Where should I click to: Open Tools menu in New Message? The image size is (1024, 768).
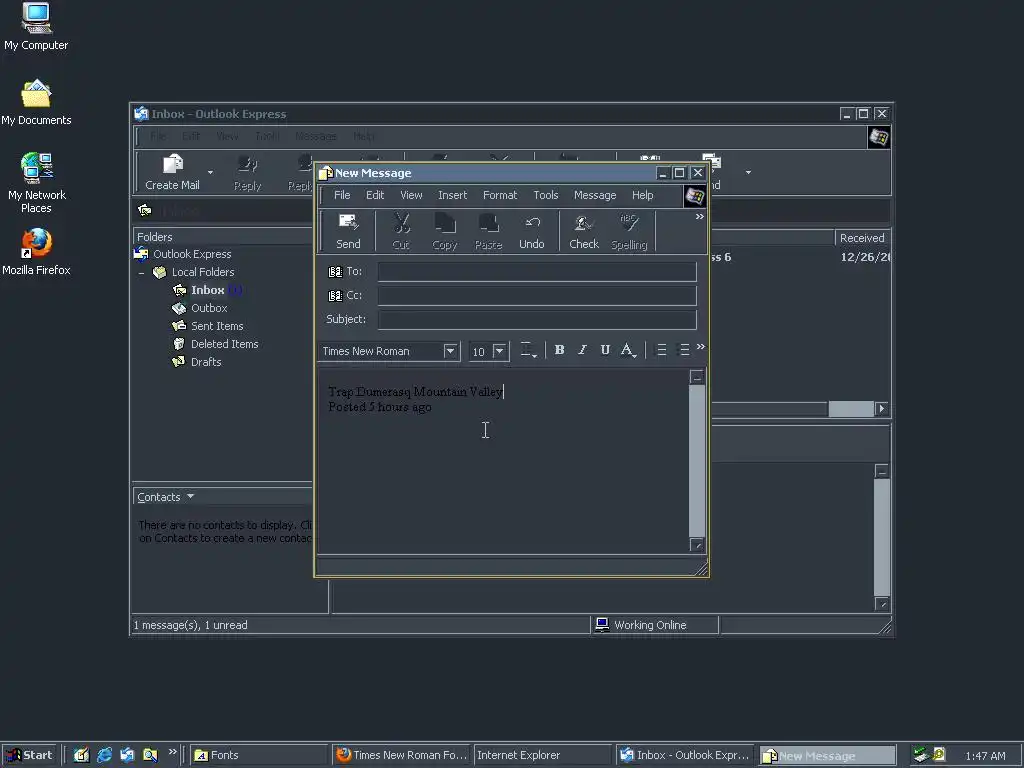click(546, 195)
